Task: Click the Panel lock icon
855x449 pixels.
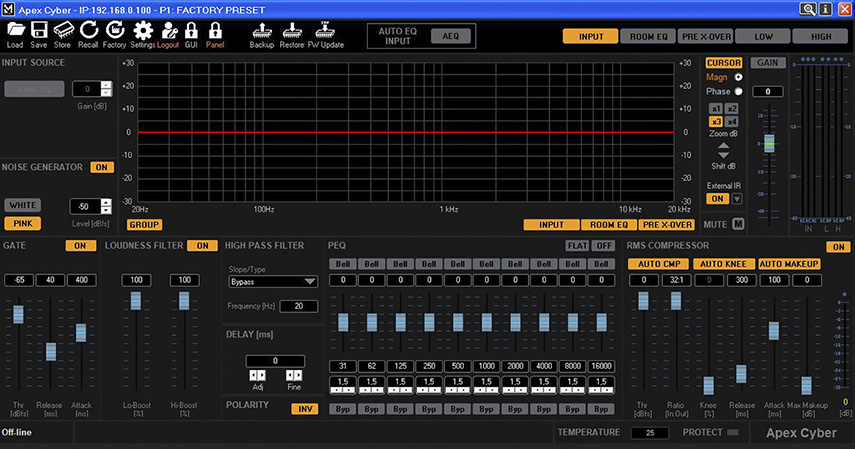Action: (215, 30)
